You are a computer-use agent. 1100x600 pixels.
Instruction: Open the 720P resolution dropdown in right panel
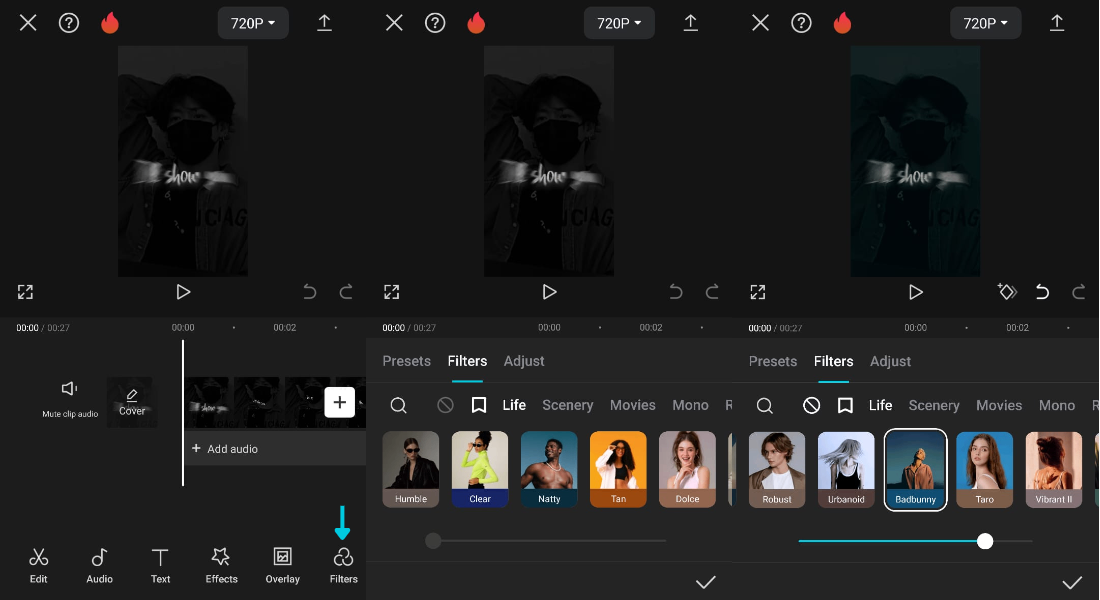[x=985, y=23]
